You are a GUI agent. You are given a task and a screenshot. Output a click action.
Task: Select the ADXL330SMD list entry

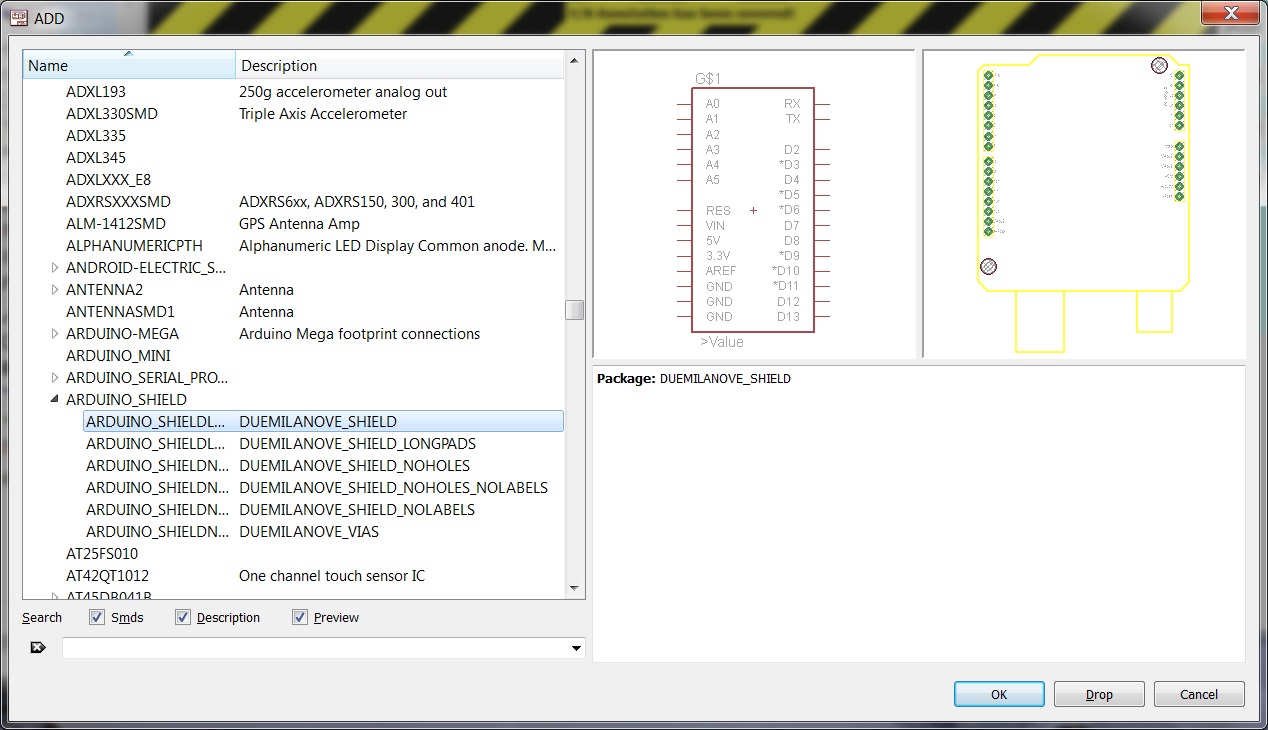112,114
